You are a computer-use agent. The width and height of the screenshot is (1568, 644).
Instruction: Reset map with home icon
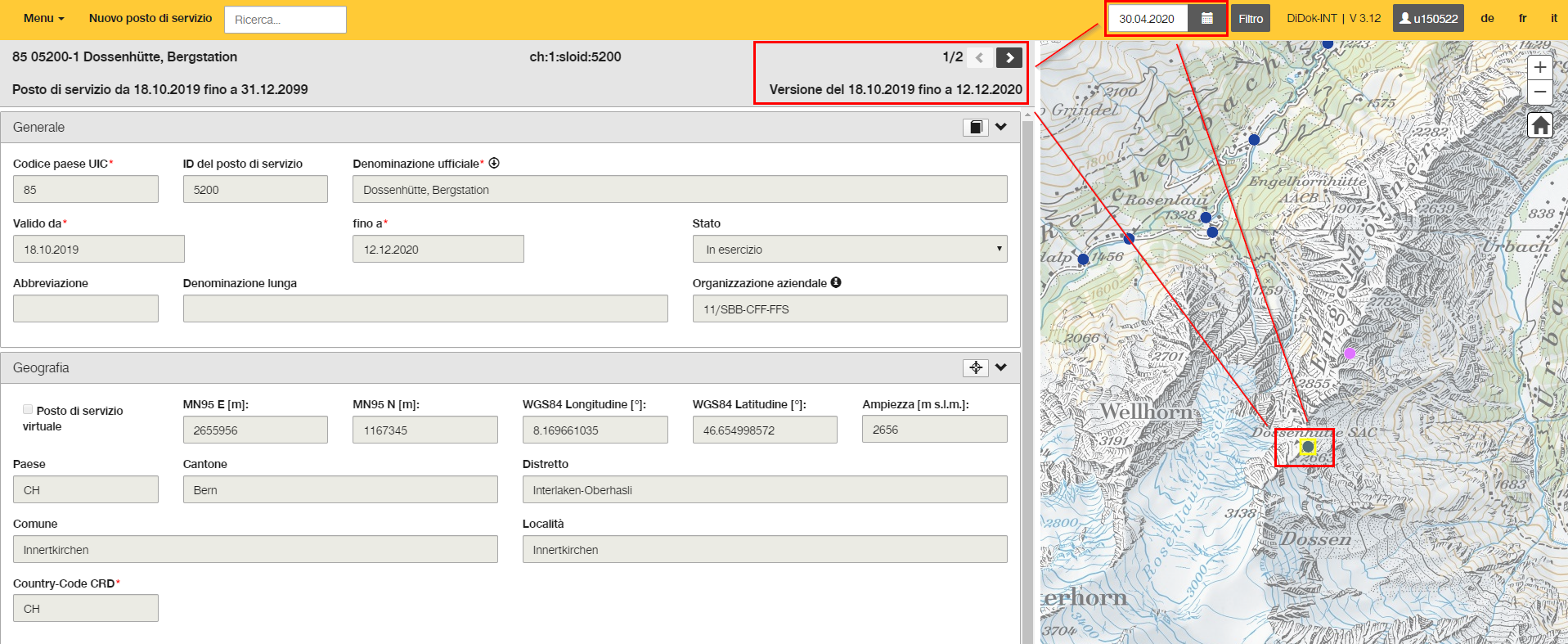(x=1540, y=125)
